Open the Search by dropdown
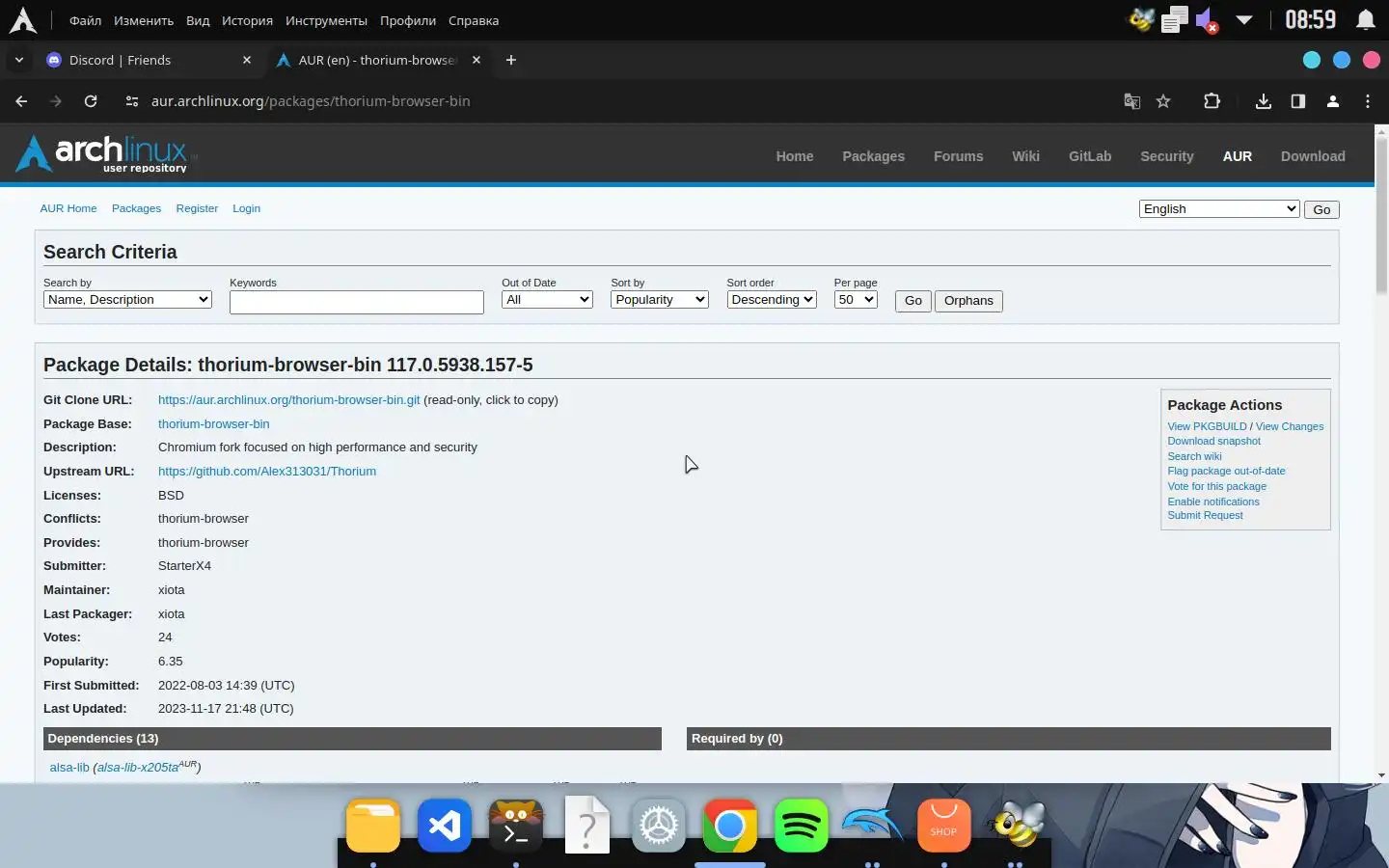The image size is (1389, 868). tap(127, 300)
